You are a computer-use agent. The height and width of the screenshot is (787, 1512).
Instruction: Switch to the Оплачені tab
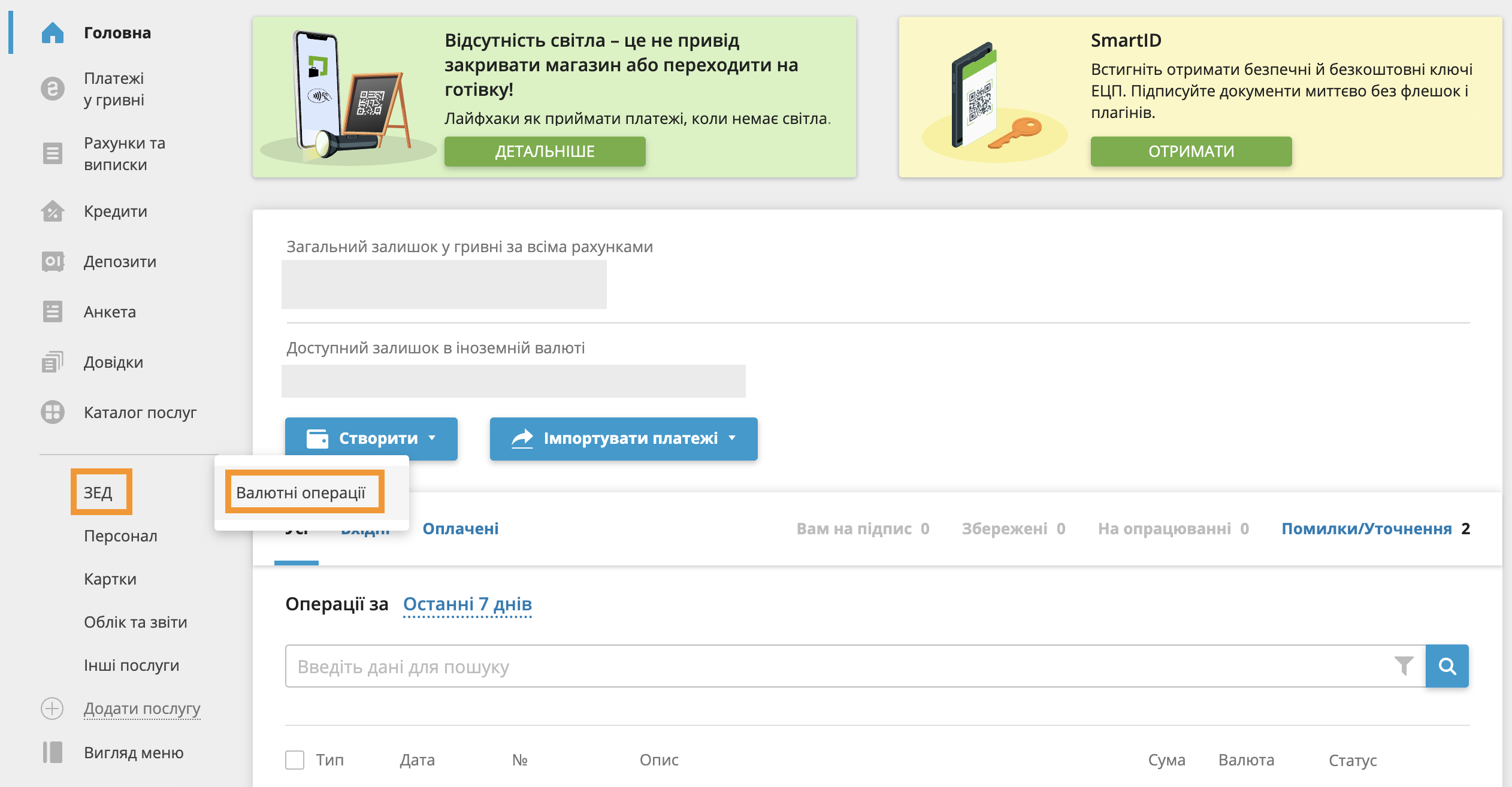point(460,529)
